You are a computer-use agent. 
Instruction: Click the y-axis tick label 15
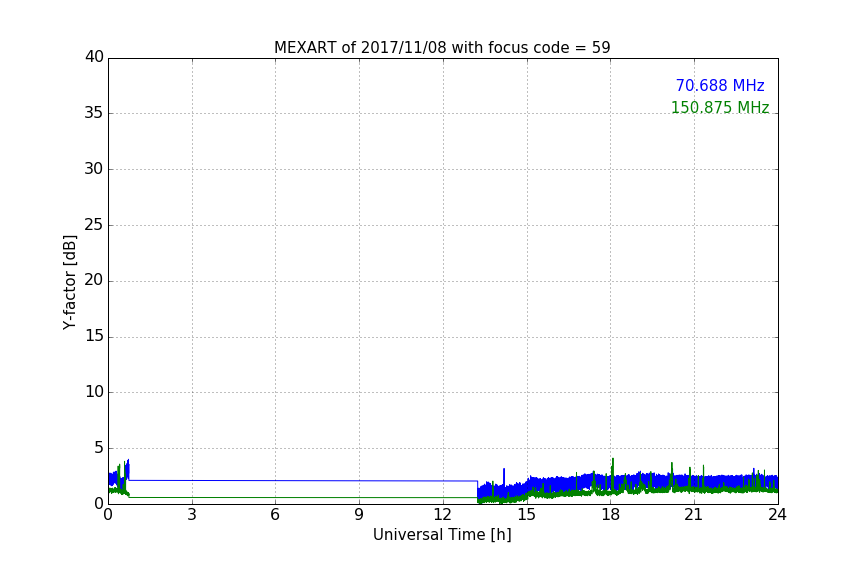click(x=94, y=336)
